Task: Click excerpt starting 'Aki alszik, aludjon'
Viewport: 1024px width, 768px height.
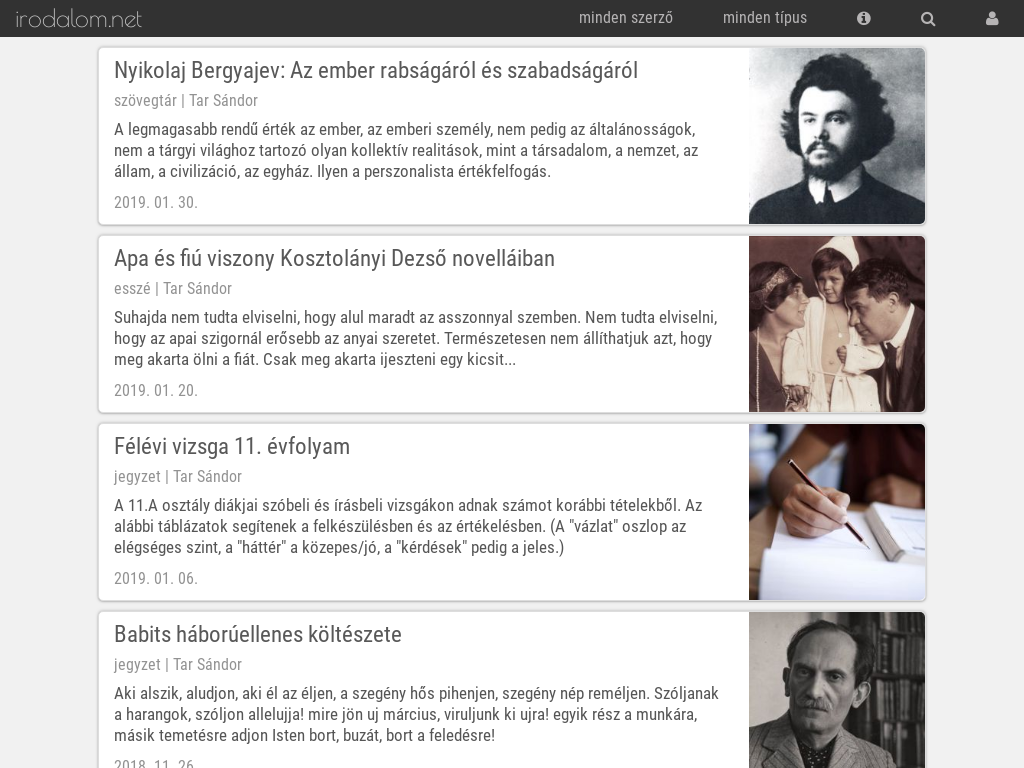Action: click(x=417, y=714)
